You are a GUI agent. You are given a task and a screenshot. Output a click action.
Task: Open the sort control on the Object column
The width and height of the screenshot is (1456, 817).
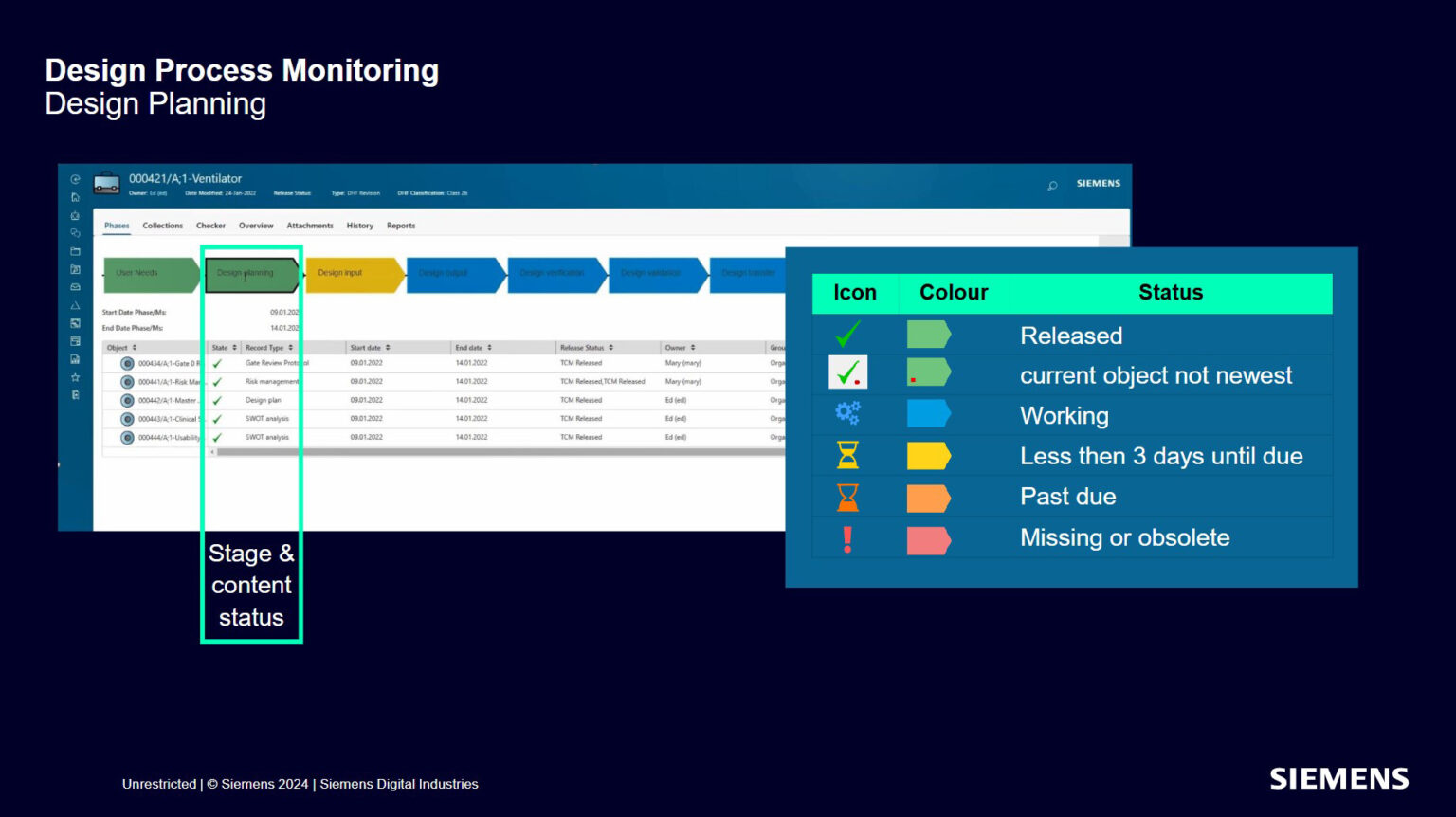tap(133, 347)
